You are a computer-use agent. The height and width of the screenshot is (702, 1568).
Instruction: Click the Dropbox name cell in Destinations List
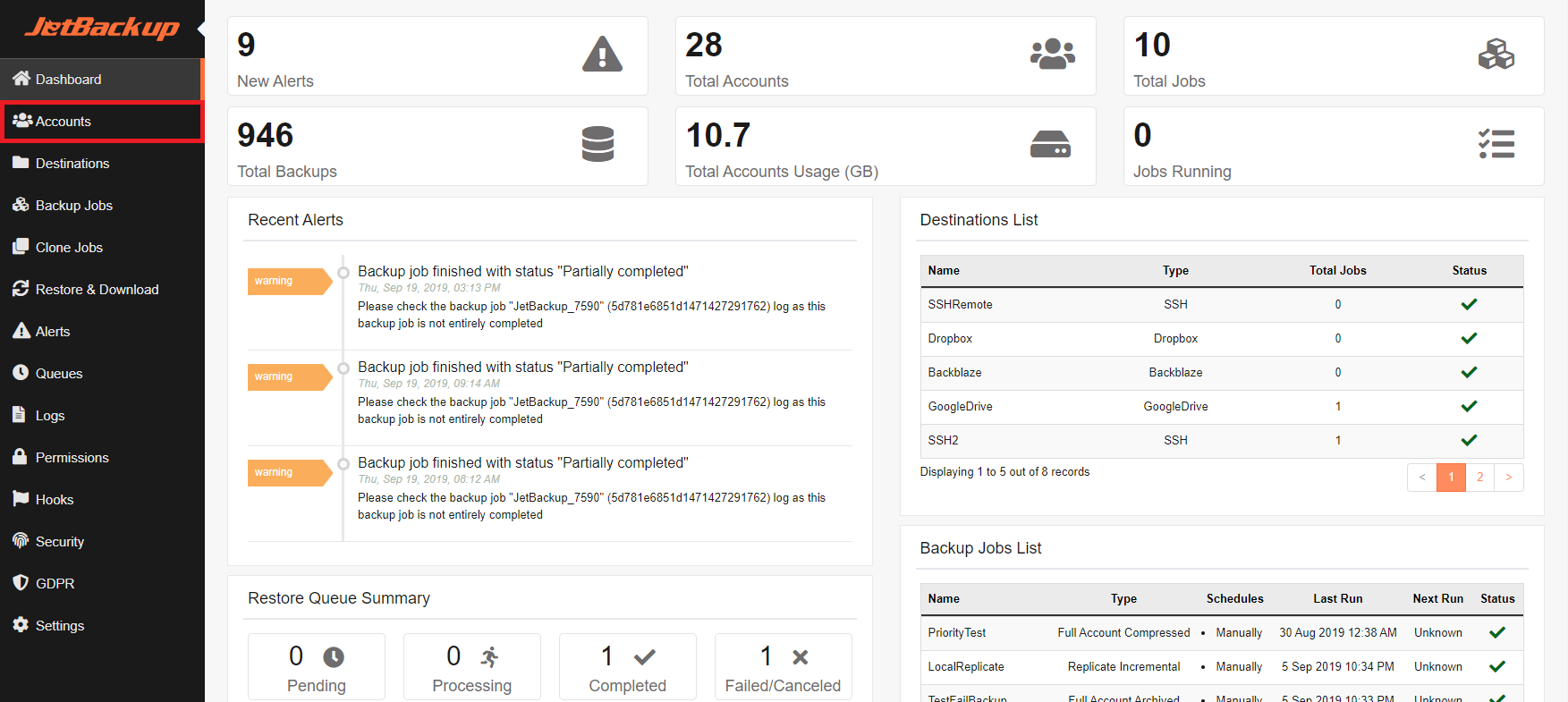click(x=950, y=338)
